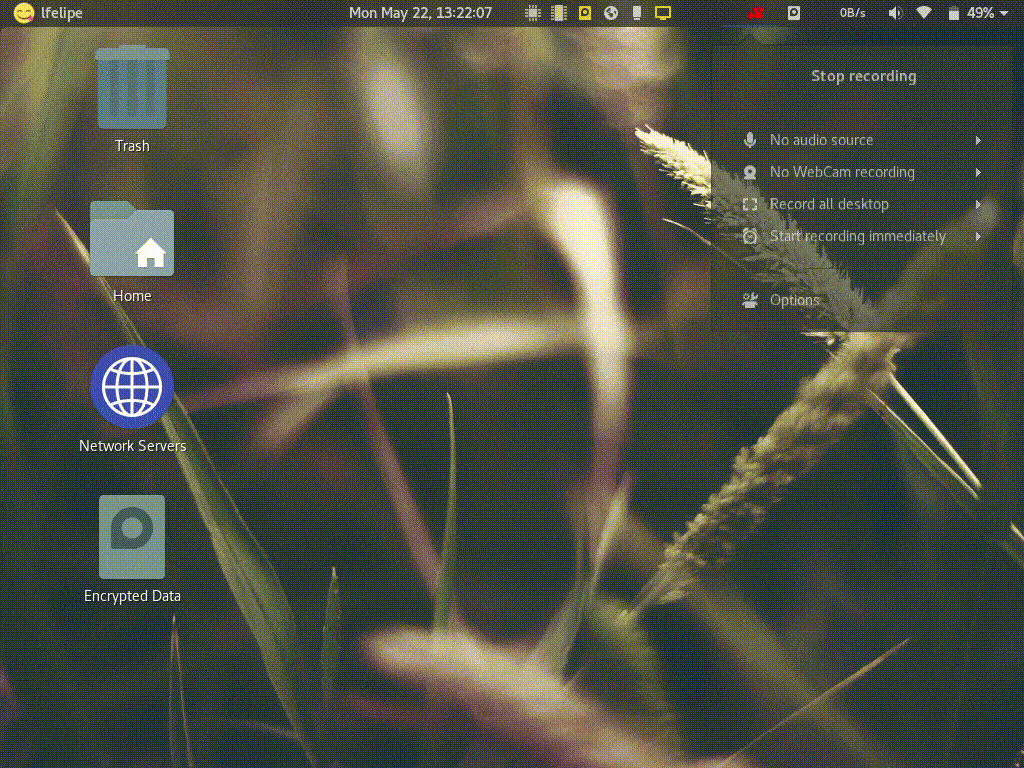The image size is (1024, 768).
Task: Click the record area brackets icon
Action: click(750, 204)
